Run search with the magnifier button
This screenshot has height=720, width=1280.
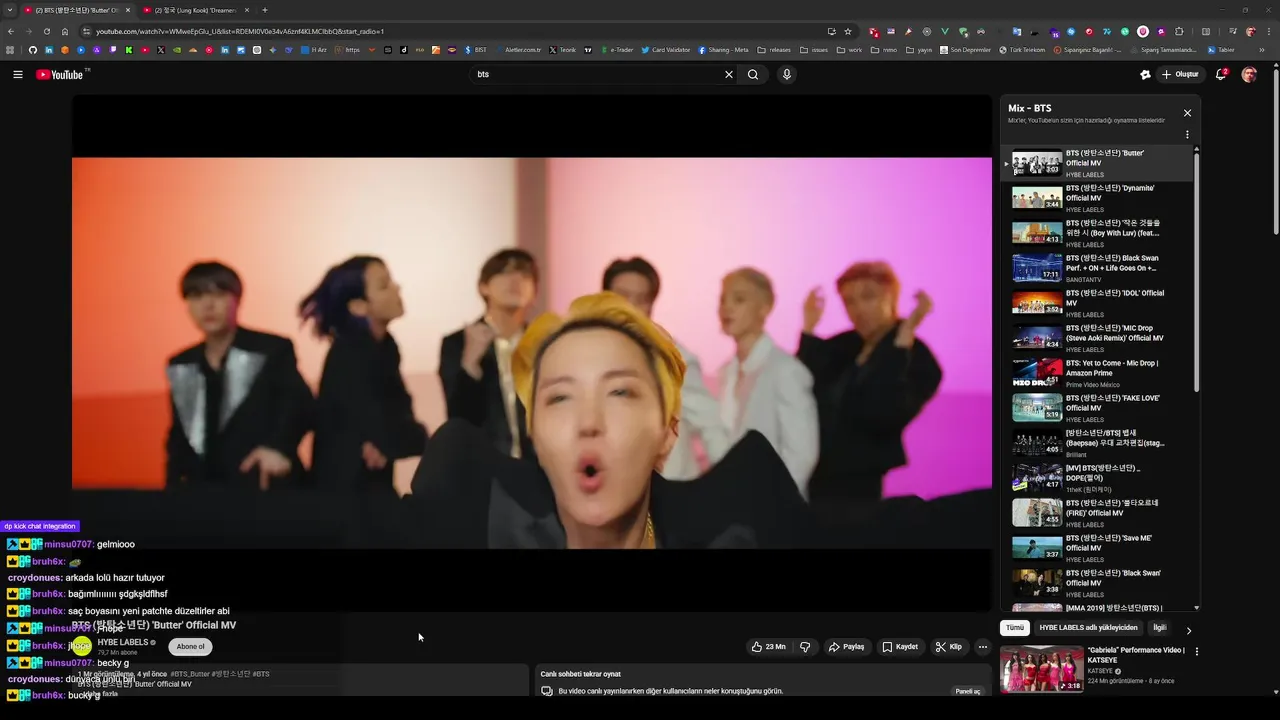click(753, 74)
